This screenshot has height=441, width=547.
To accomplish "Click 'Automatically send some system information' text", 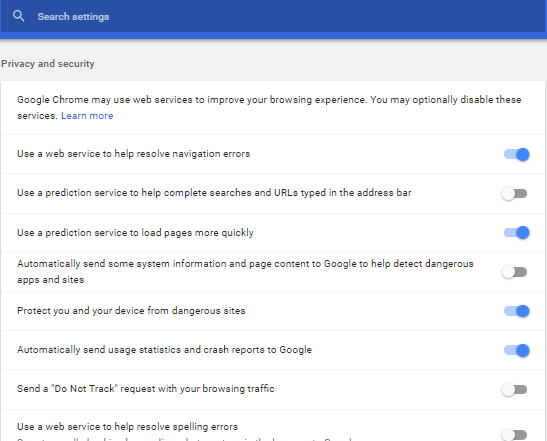I will pos(245,271).
